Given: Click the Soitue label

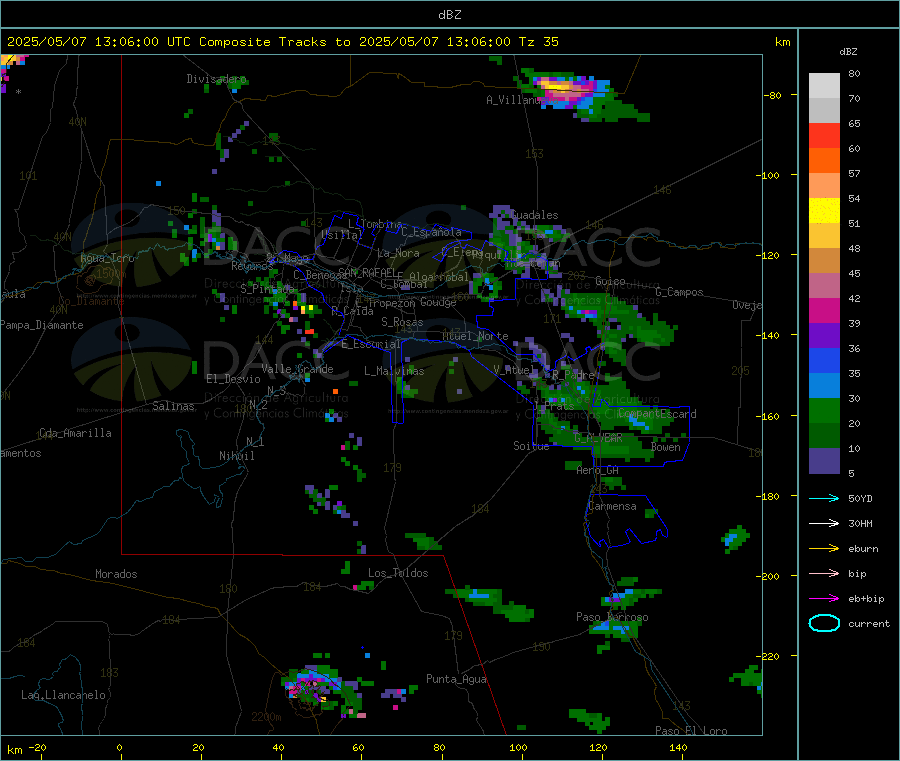Looking at the screenshot, I should pyautogui.click(x=531, y=446).
